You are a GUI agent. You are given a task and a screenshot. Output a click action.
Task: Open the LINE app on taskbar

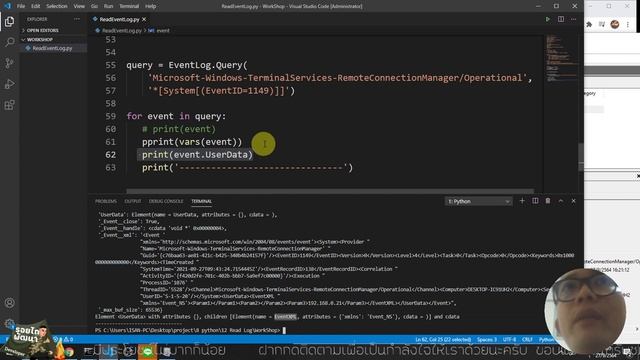147,351
